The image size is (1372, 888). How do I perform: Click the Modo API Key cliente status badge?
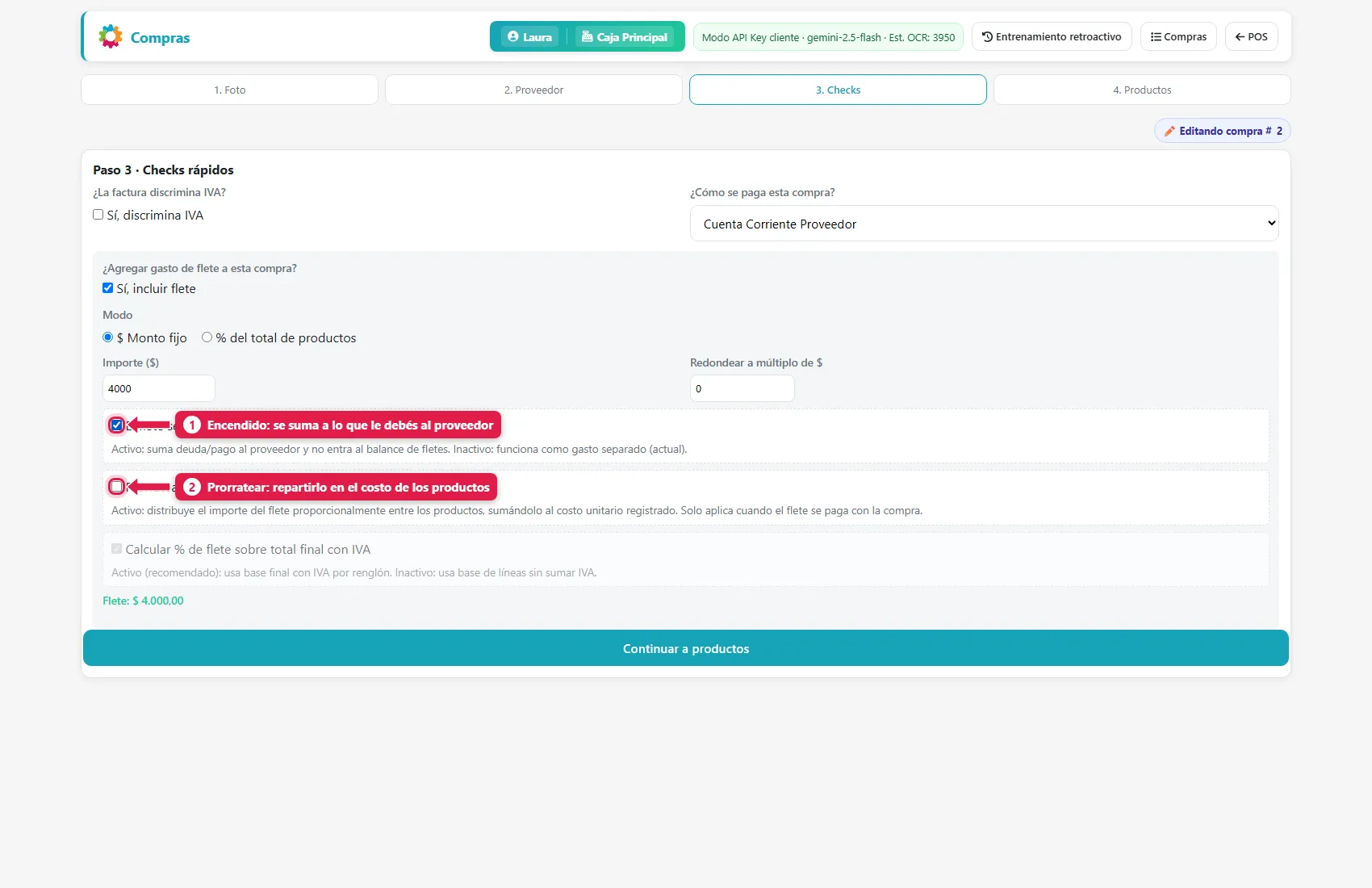tap(828, 37)
